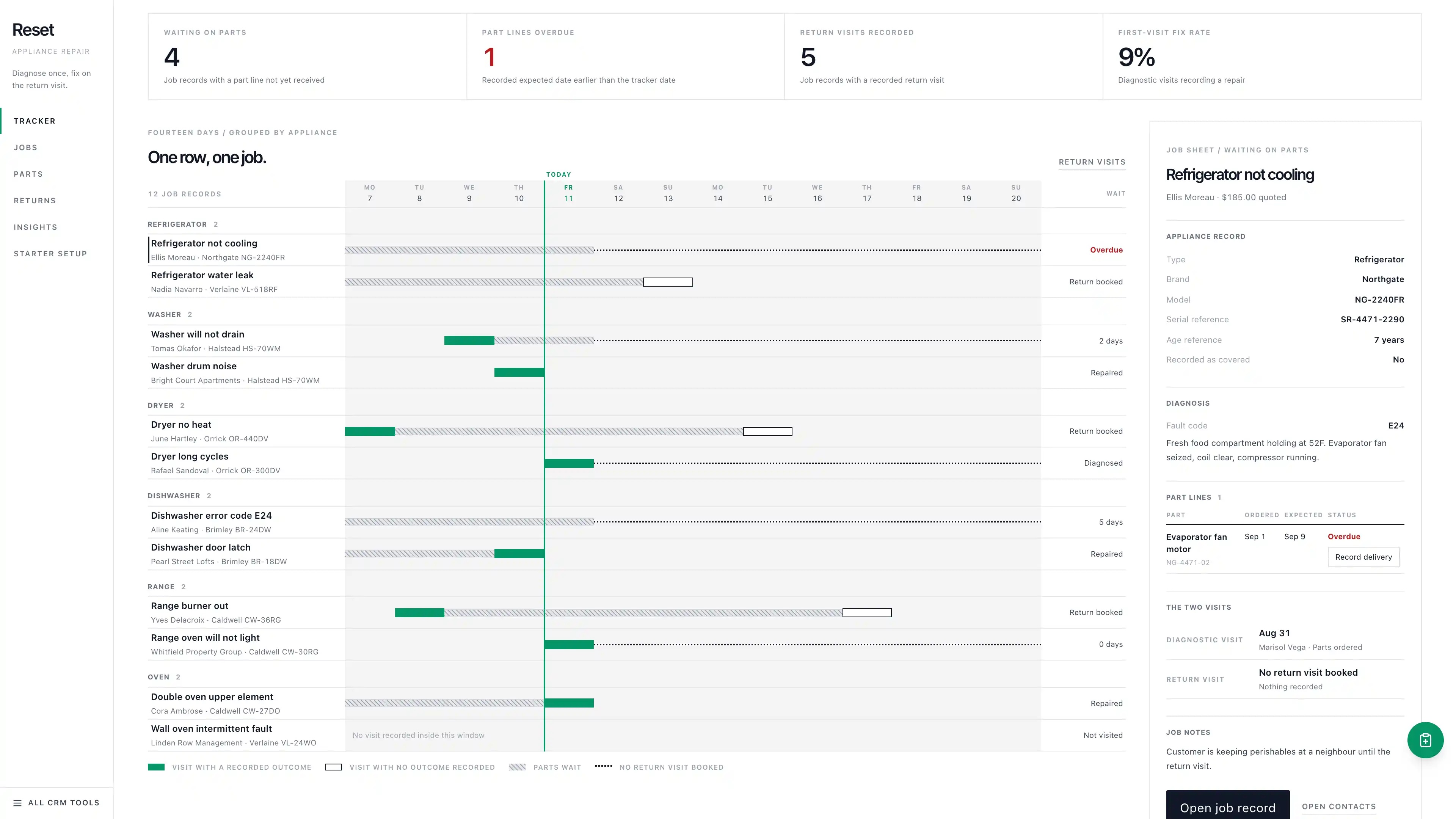Select the Dishwasher error code E24 job
This screenshot has width=1456, height=819.
click(637, 522)
